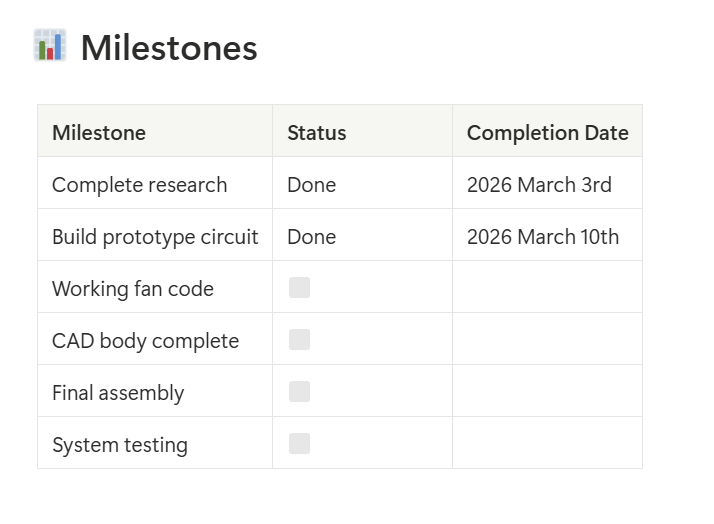Select the Build prototype circuit cell
Image resolution: width=714 pixels, height=524 pixels.
(x=155, y=237)
